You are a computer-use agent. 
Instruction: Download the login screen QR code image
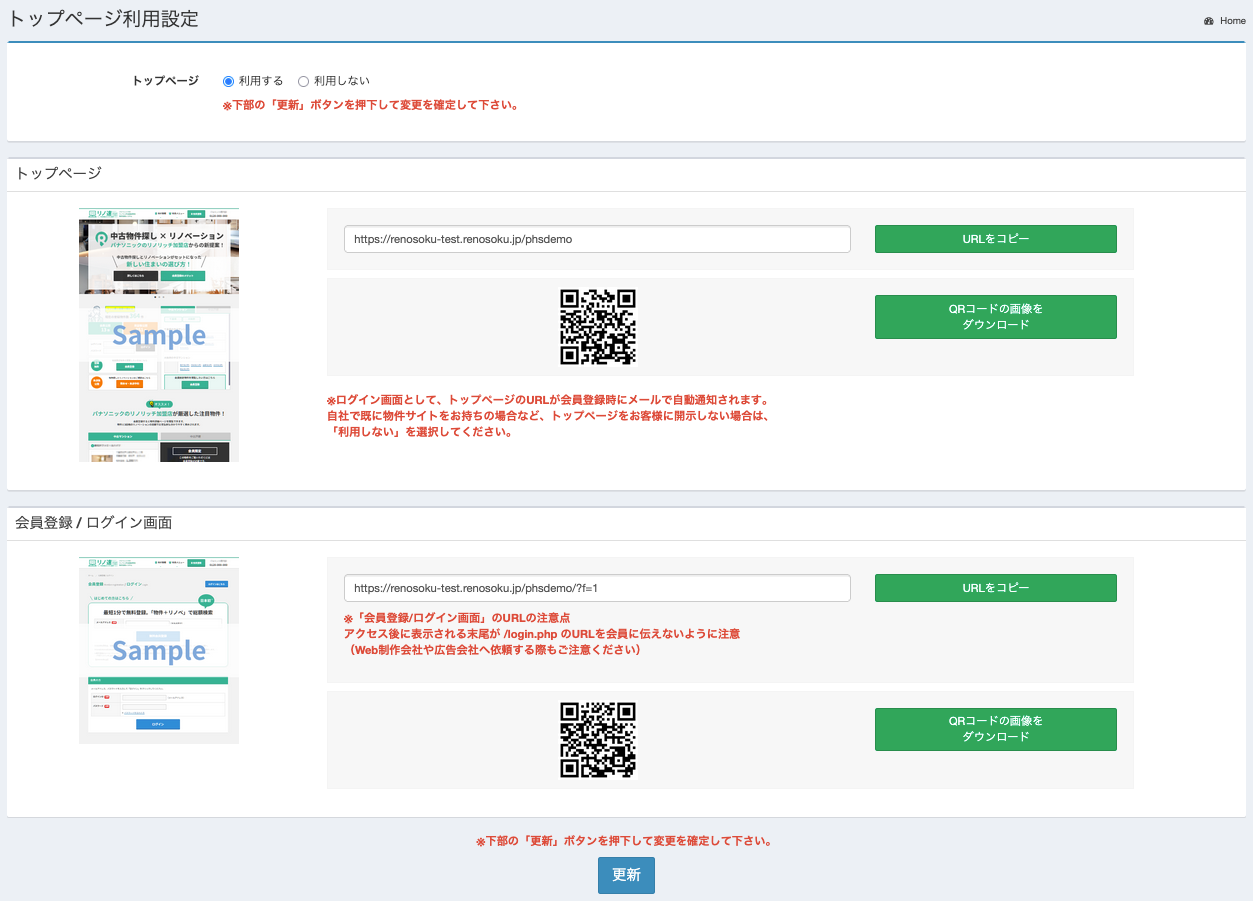point(995,729)
